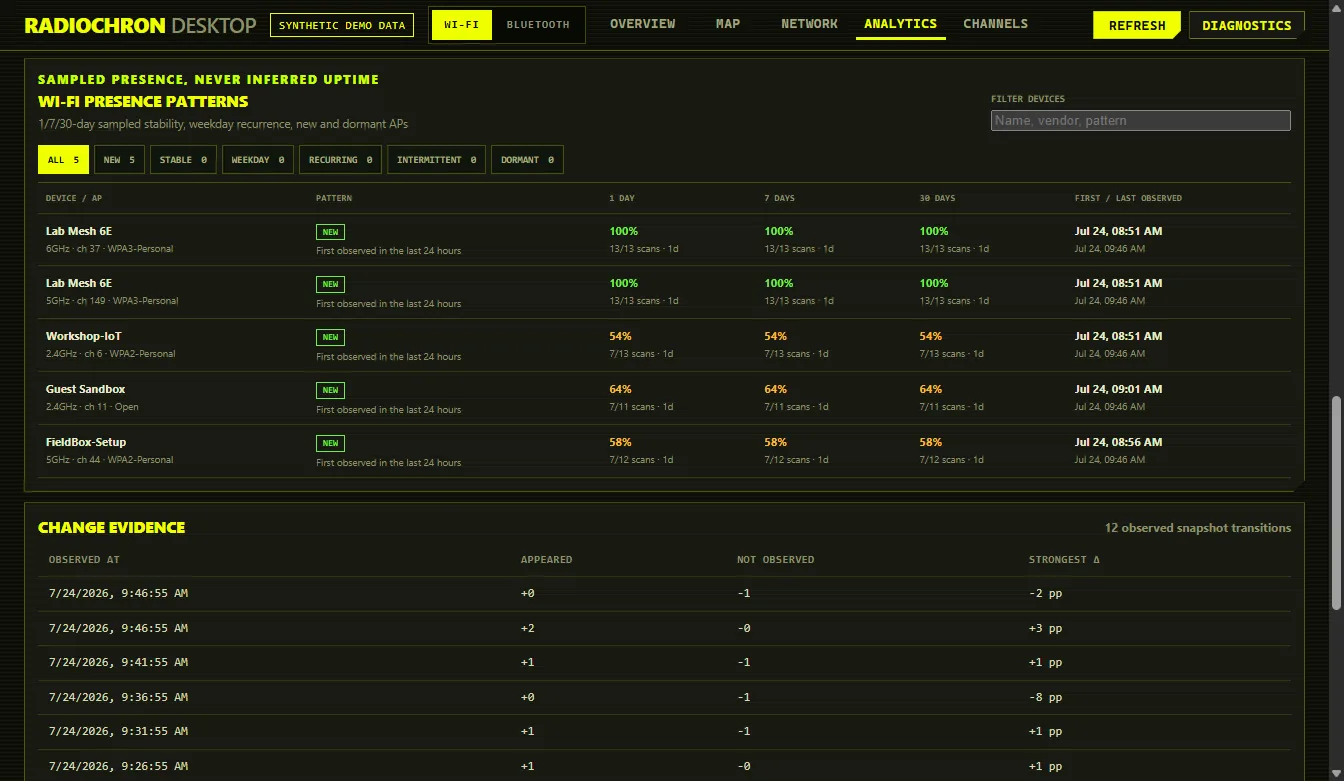Select the 9:26:55 AM change evidence row

coord(664,766)
